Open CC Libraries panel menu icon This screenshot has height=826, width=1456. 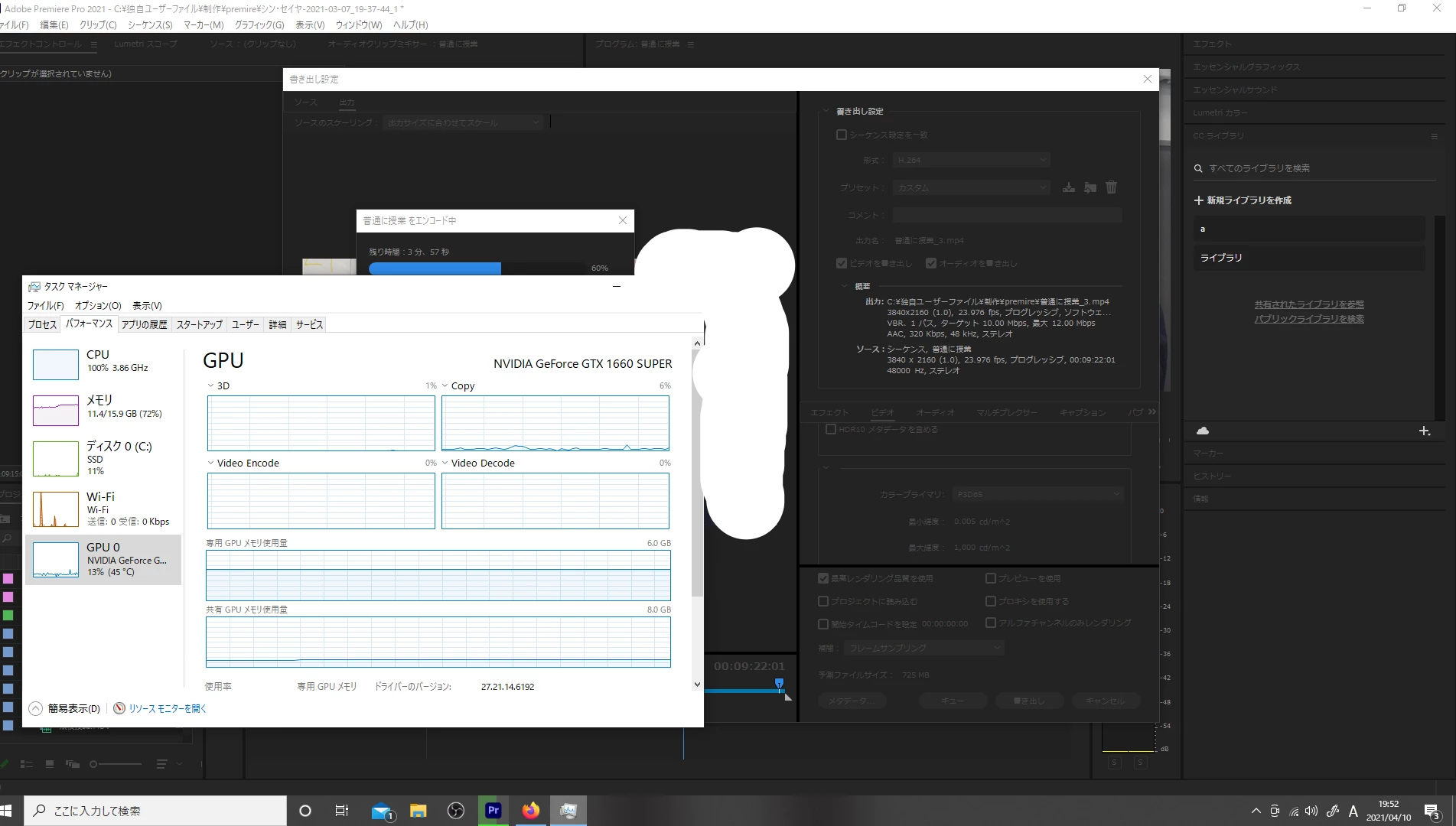(x=1434, y=136)
